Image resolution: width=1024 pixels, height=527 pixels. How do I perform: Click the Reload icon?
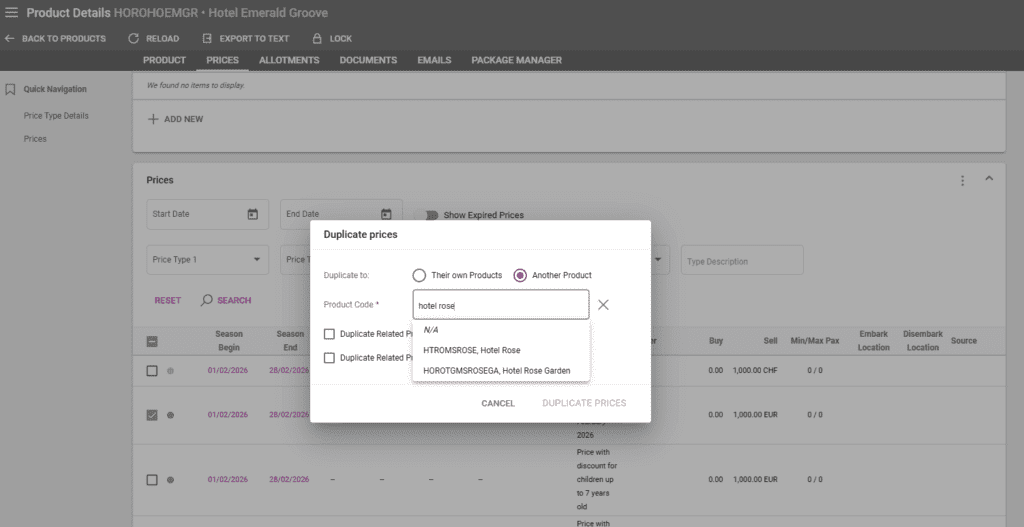tap(134, 39)
